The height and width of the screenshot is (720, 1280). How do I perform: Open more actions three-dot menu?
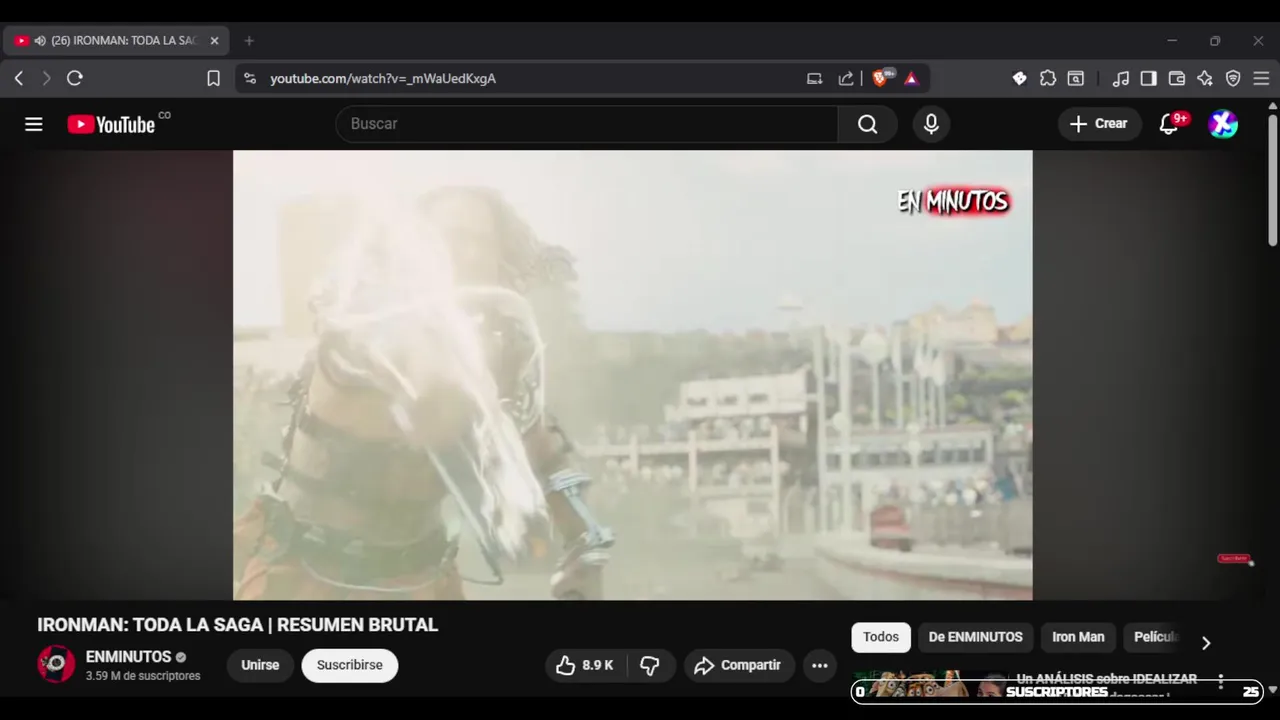pos(820,665)
